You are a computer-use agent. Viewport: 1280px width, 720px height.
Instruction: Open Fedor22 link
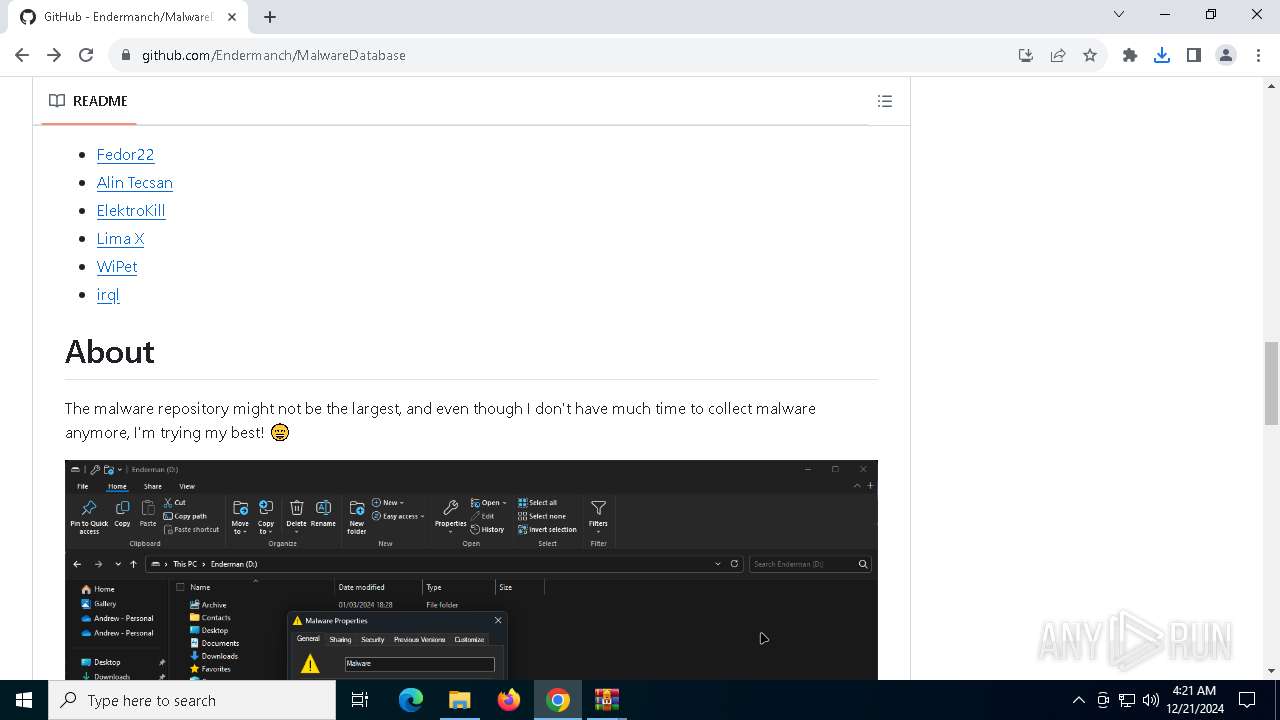[x=125, y=154]
